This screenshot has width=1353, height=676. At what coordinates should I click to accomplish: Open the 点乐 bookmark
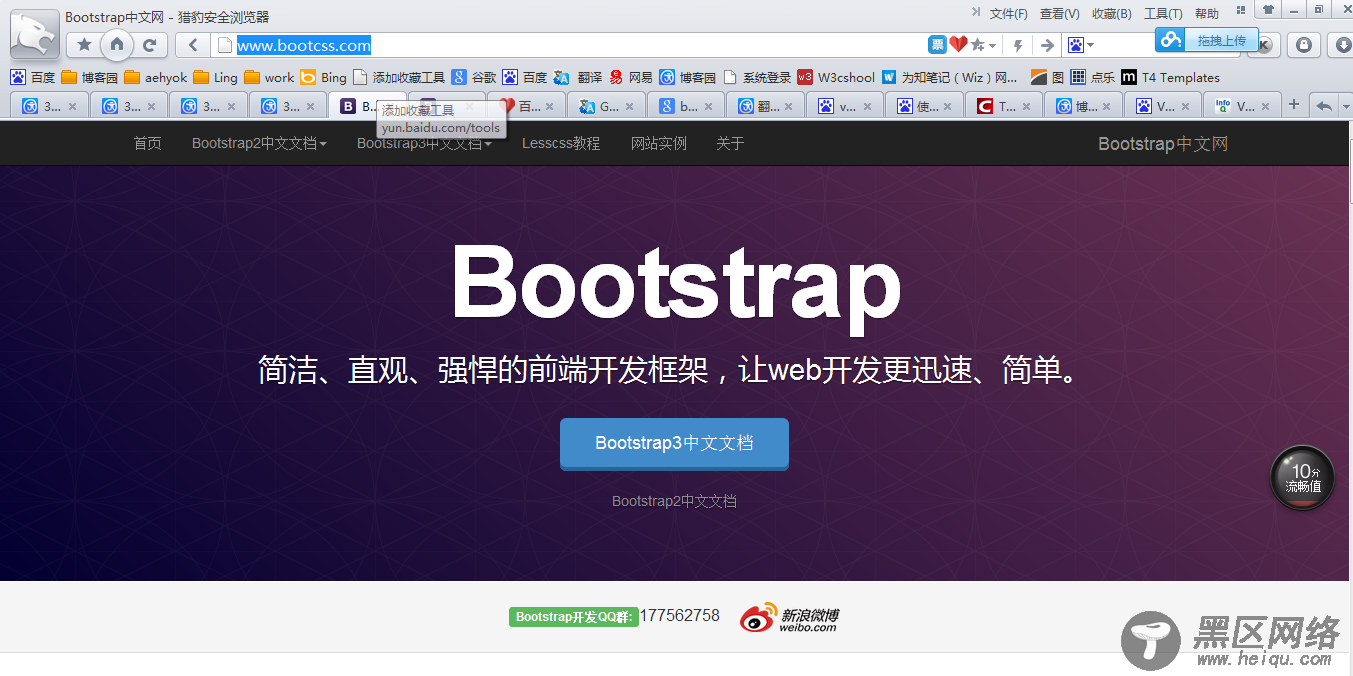(x=1092, y=77)
